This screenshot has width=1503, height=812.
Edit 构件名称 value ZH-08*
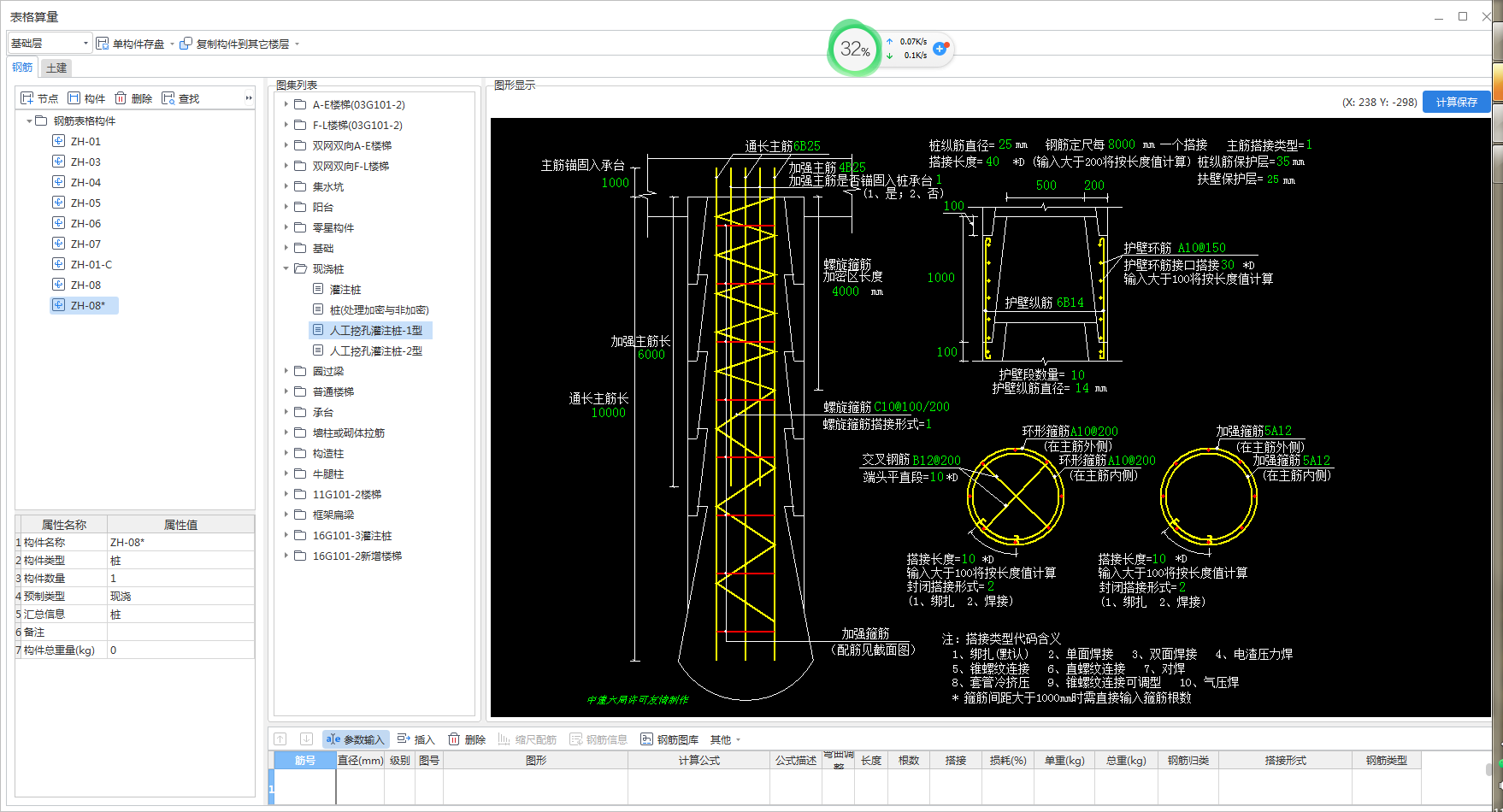coord(180,543)
